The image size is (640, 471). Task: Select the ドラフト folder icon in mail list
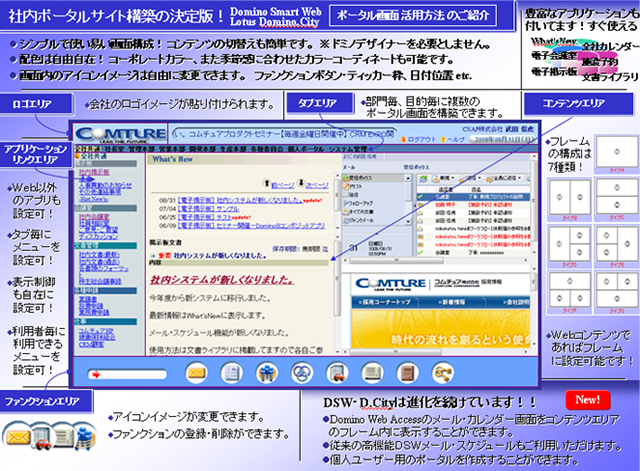(x=346, y=186)
